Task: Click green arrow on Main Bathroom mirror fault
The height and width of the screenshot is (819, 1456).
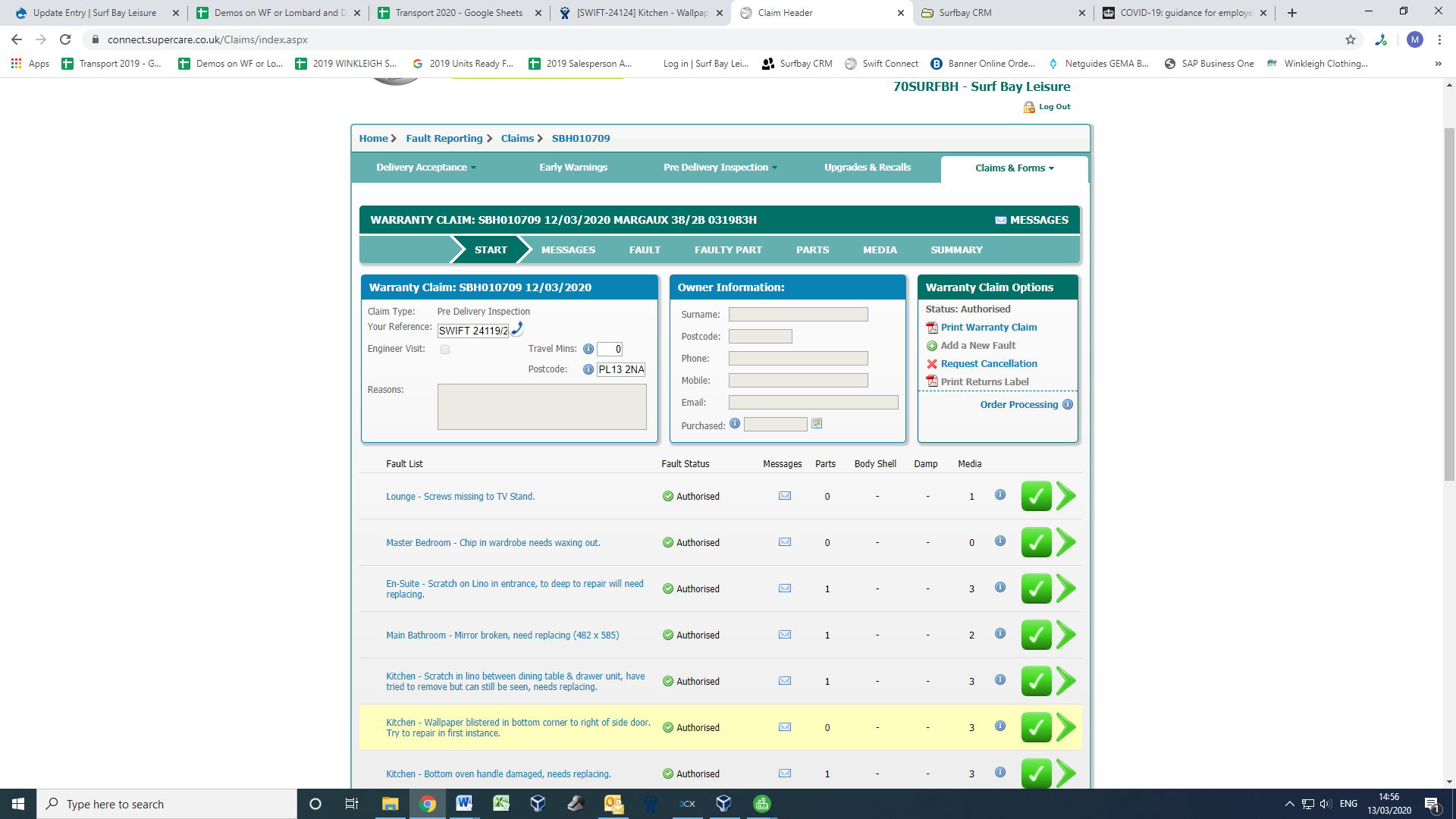Action: (1066, 635)
